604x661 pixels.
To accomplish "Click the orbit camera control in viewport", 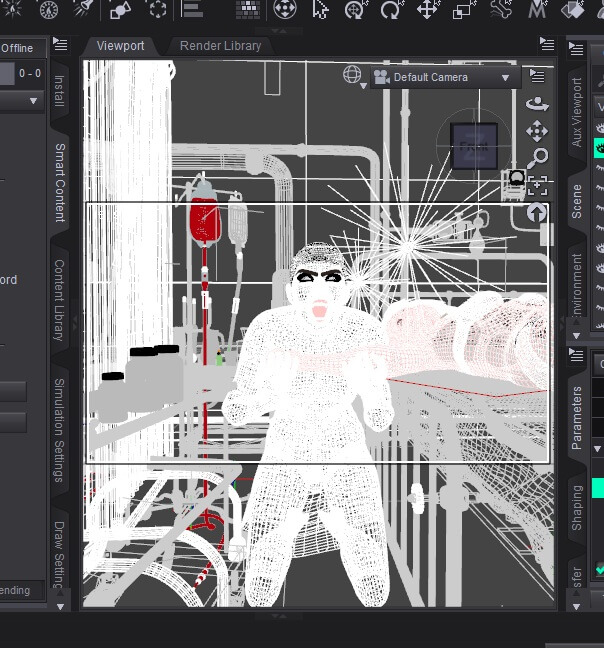I will click(537, 103).
